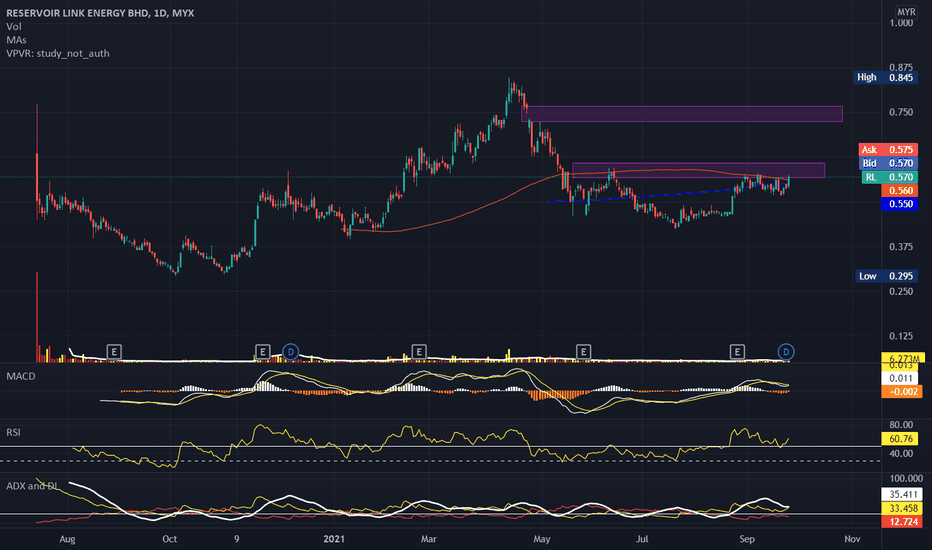932x550 pixels.
Task: Click the red DI 12.724 value label
Action: (902, 521)
